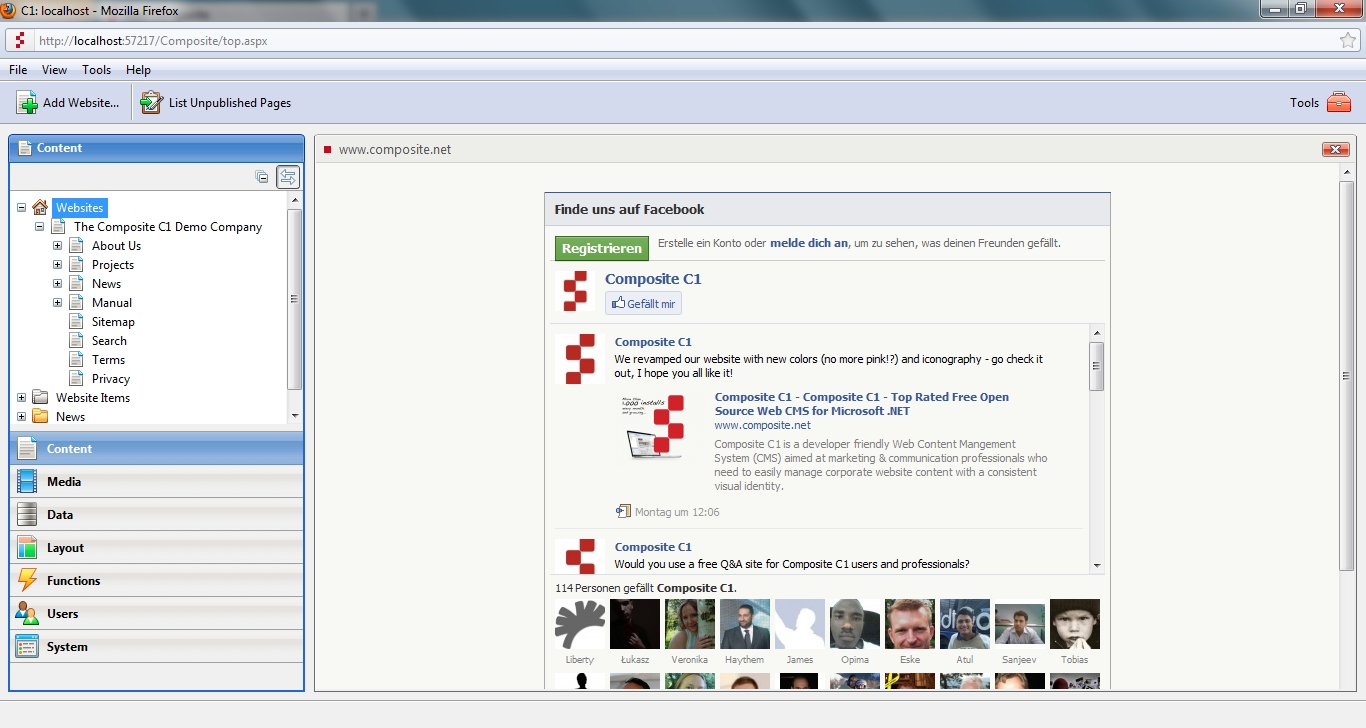The width and height of the screenshot is (1366, 728).
Task: Open the Functions perspective
Action: click(x=73, y=581)
